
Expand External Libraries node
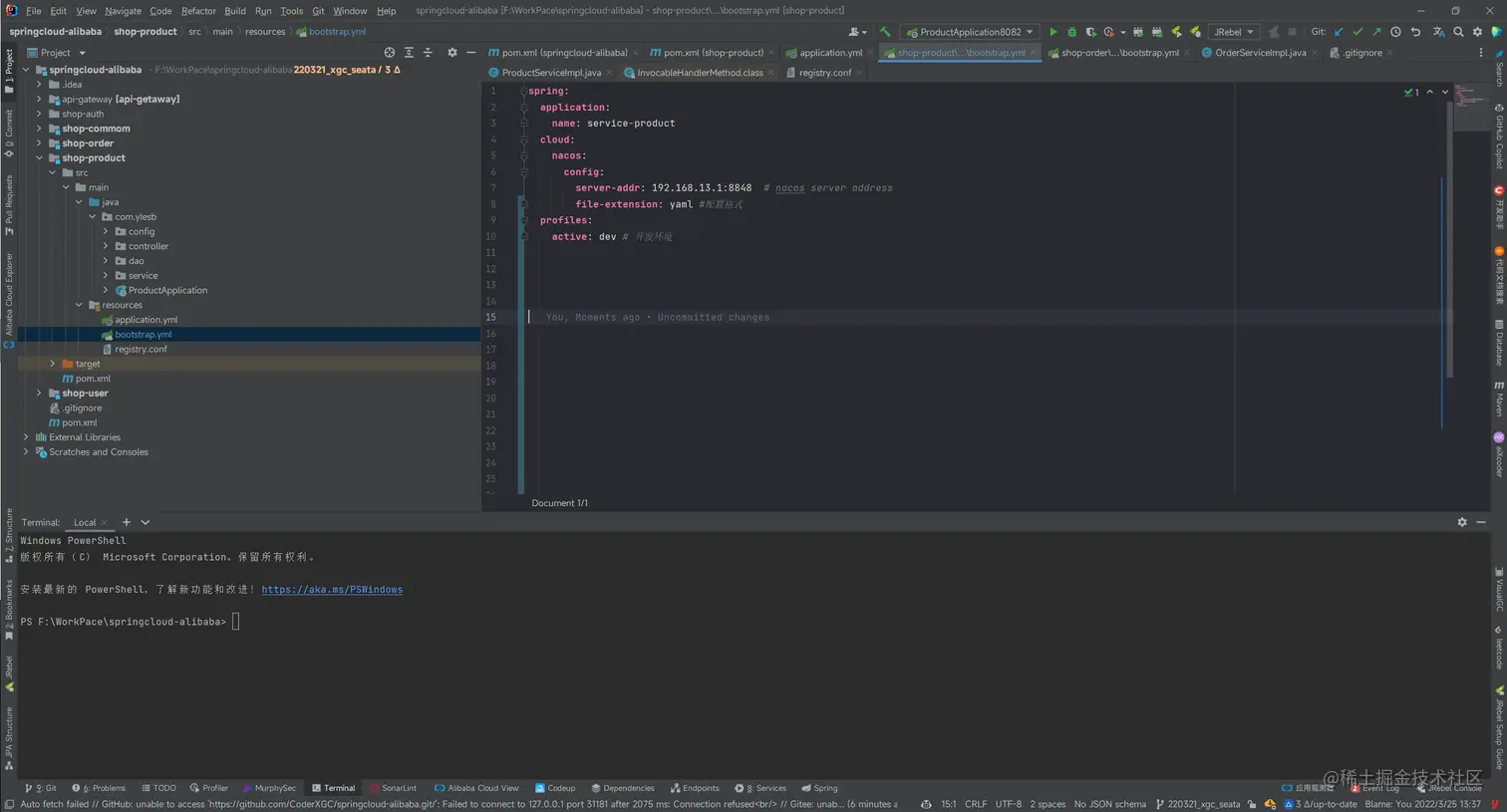click(x=26, y=437)
